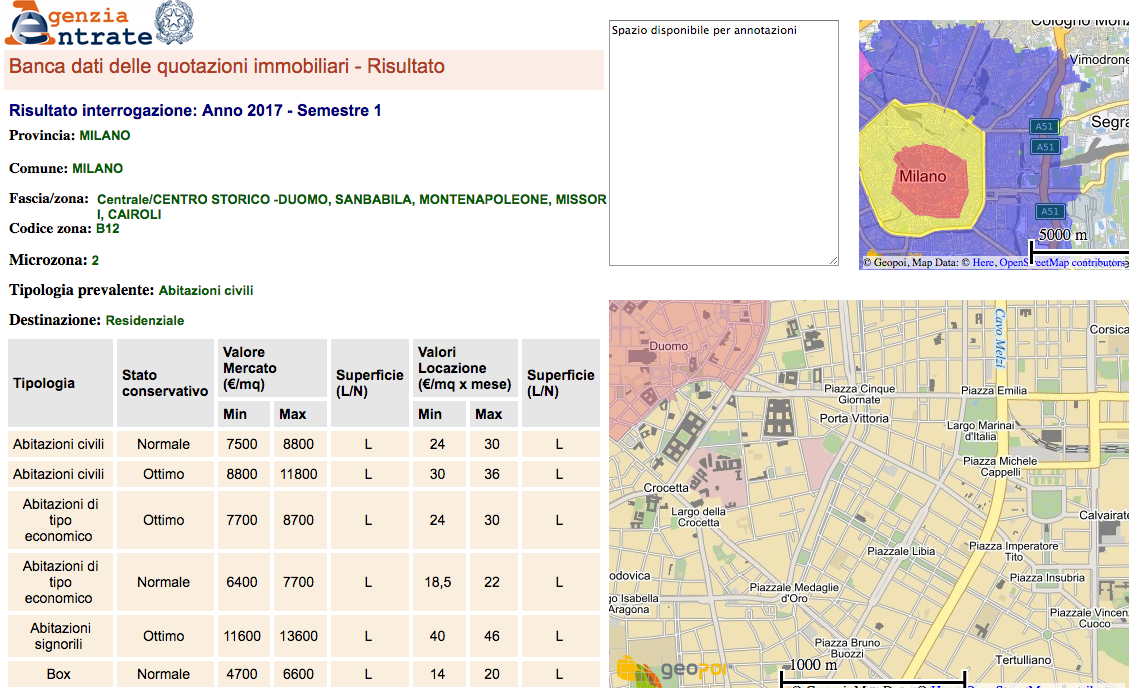Click Piazza Insubria on the map
Viewport: 1137px width, 688px height.
(1048, 578)
